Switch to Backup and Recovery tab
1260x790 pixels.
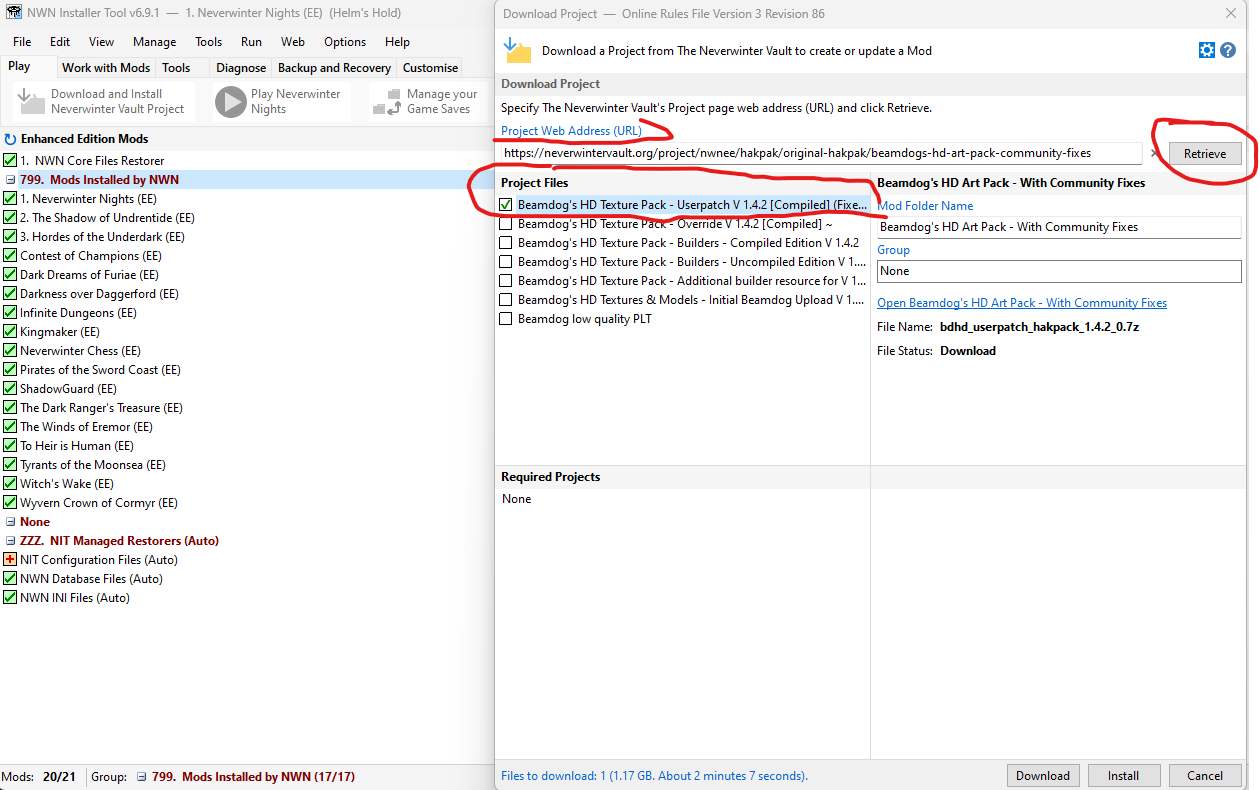[x=334, y=68]
